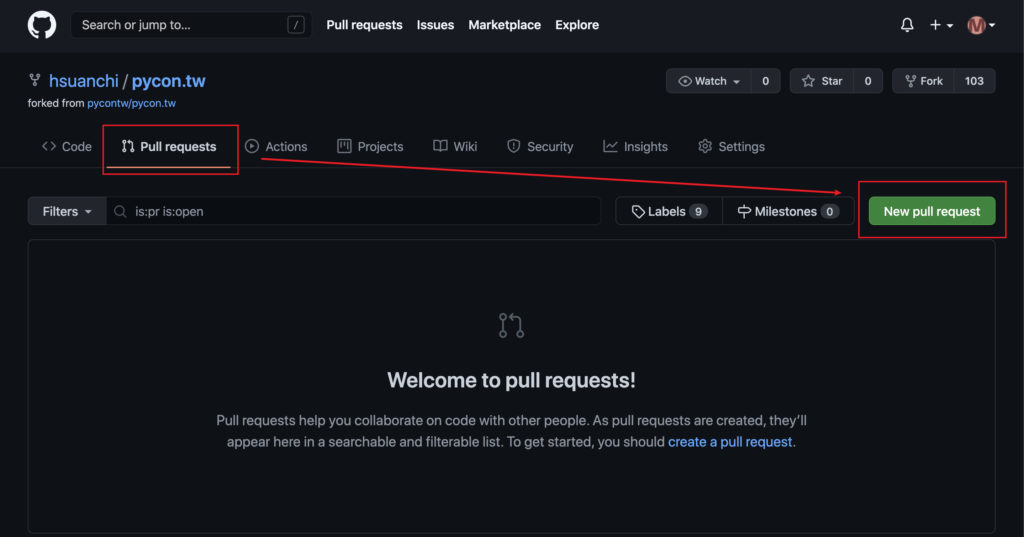Open the hsuanchi owner link
This screenshot has width=1024, height=537.
84,81
